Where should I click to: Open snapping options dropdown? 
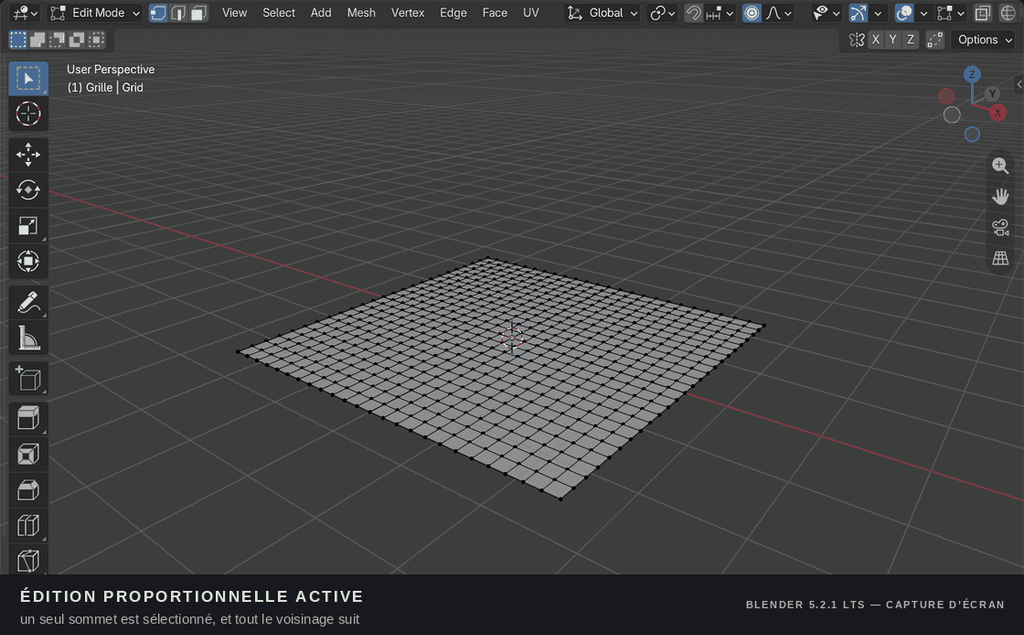coord(719,13)
